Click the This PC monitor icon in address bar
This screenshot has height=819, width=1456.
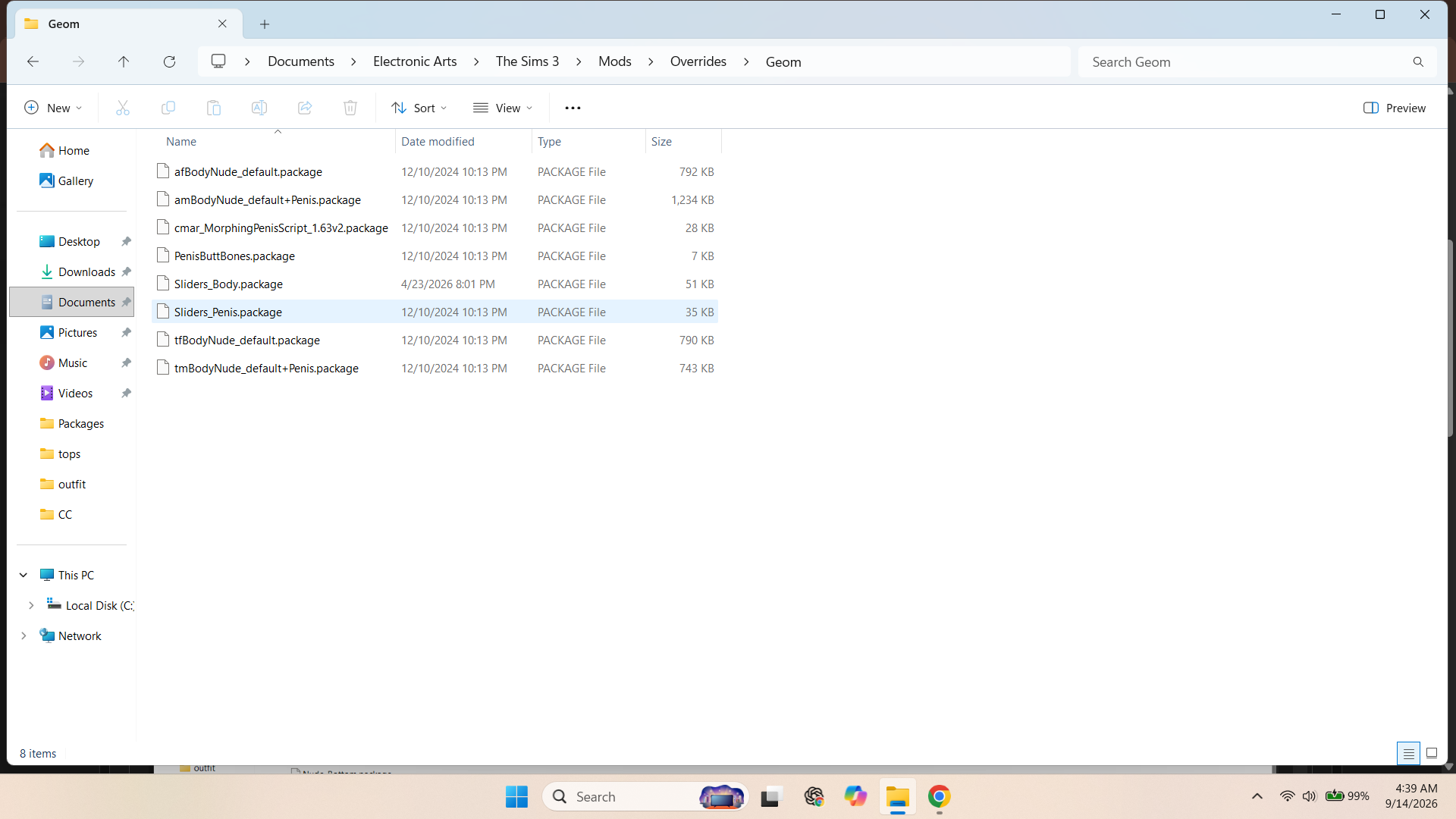pos(218,61)
